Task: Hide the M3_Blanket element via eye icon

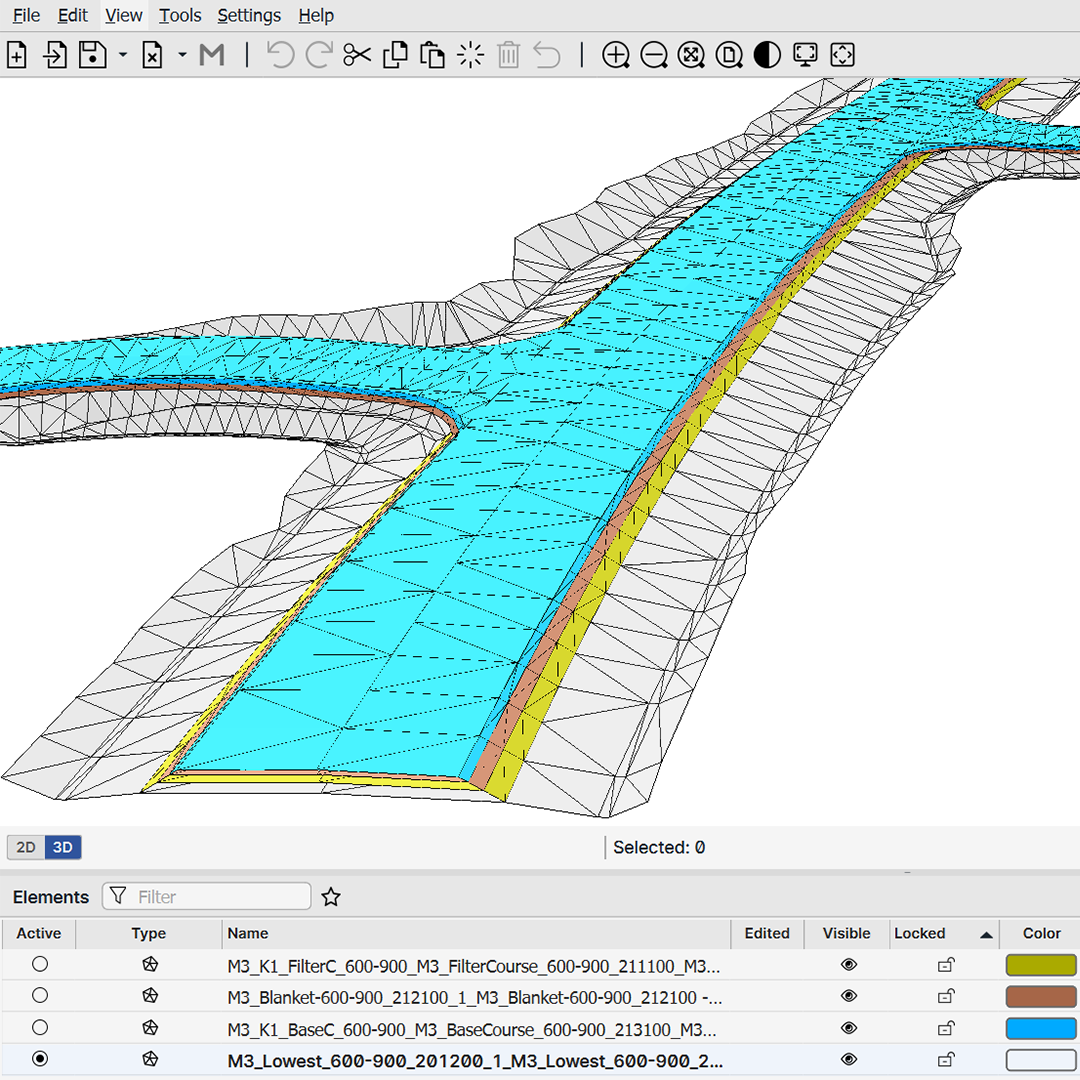Action: (849, 997)
